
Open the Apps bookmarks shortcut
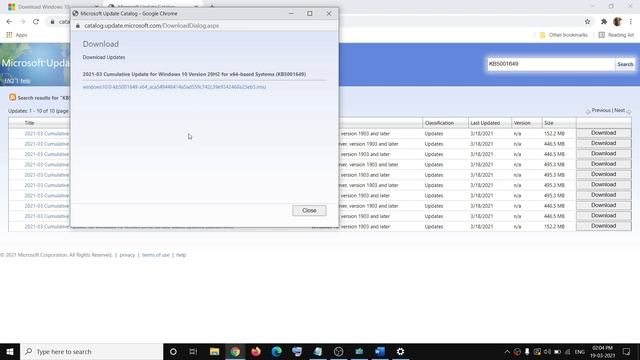tap(17, 35)
